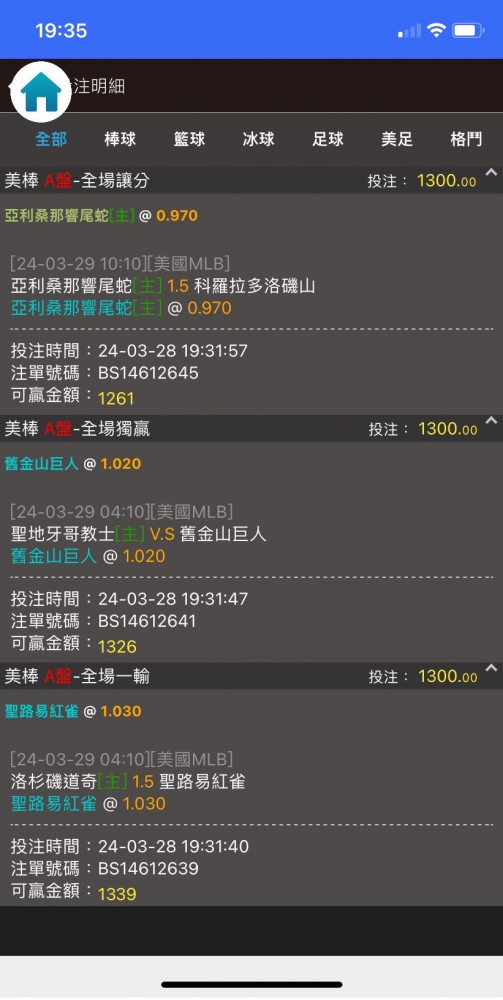
Task: Collapse the 全場讓分 bet section
Action: click(x=490, y=172)
